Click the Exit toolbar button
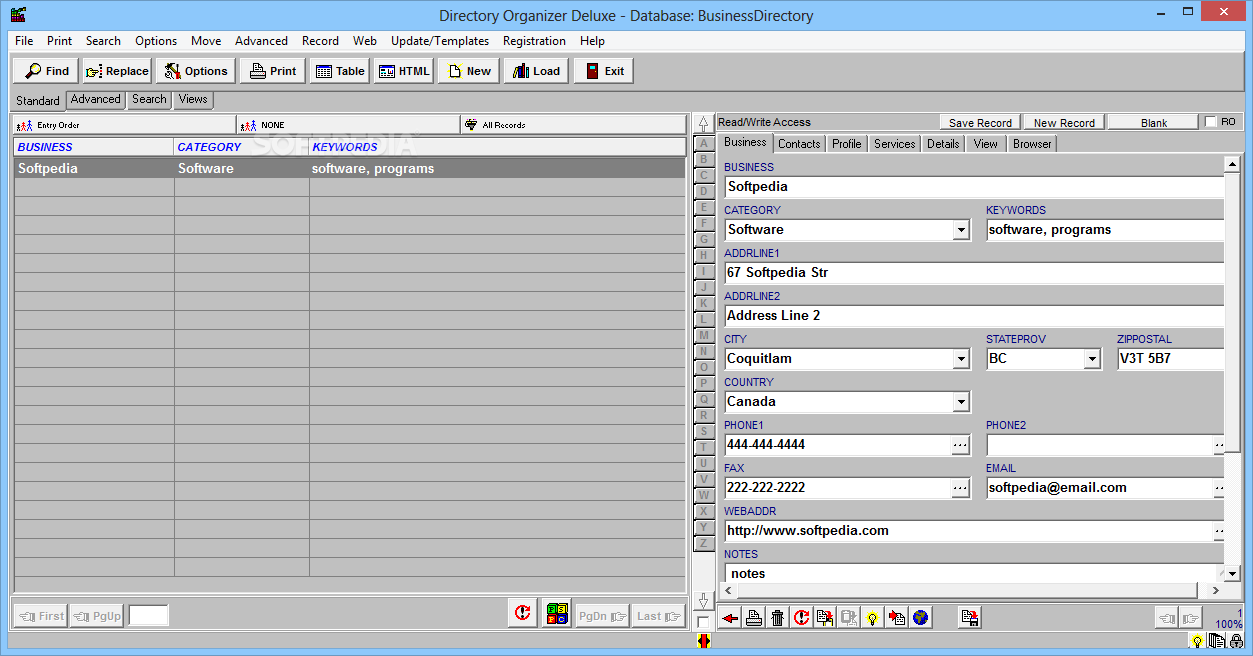This screenshot has width=1253, height=656. (x=603, y=71)
